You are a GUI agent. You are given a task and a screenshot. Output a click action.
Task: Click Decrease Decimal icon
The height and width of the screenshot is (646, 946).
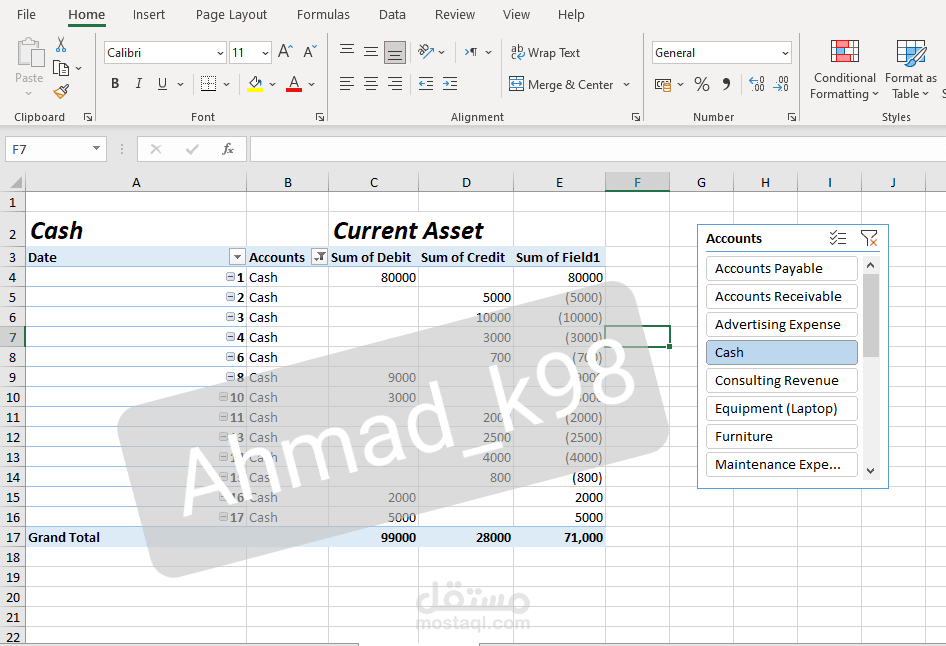[781, 84]
